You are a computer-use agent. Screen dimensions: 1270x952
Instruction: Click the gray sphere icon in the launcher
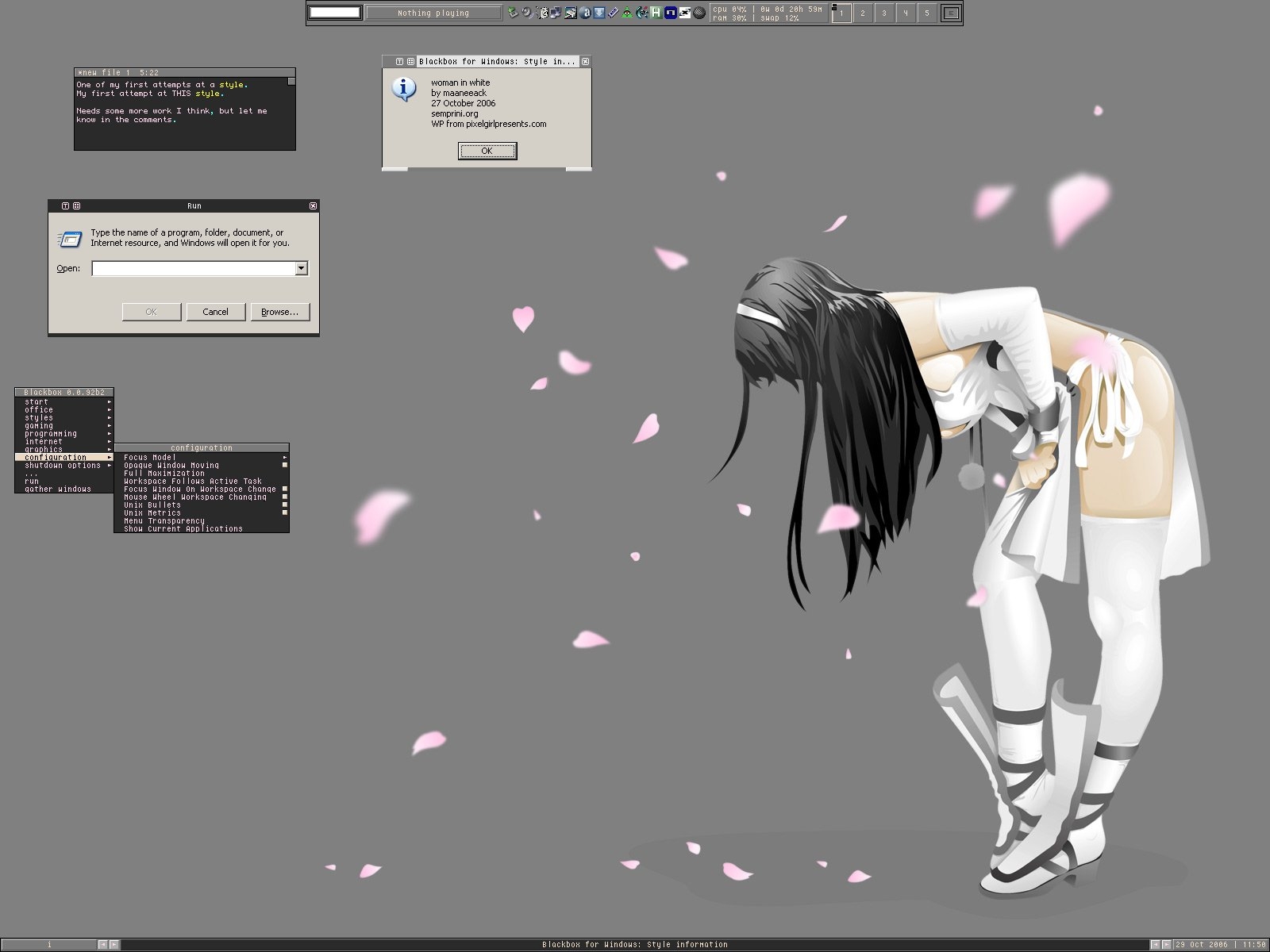click(x=699, y=13)
